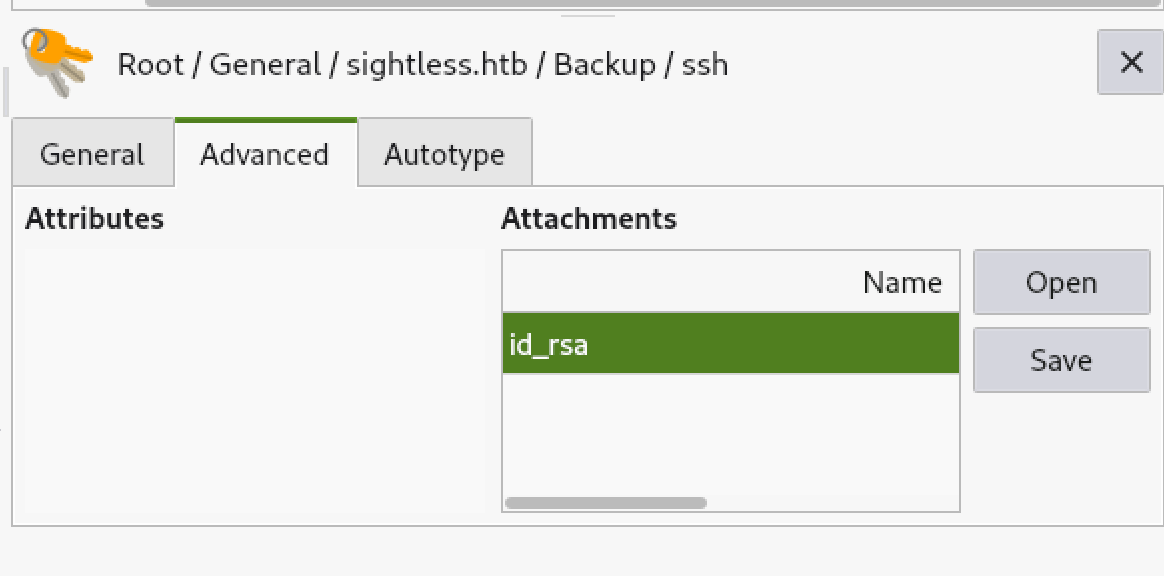Switch to the General tab

click(x=93, y=154)
